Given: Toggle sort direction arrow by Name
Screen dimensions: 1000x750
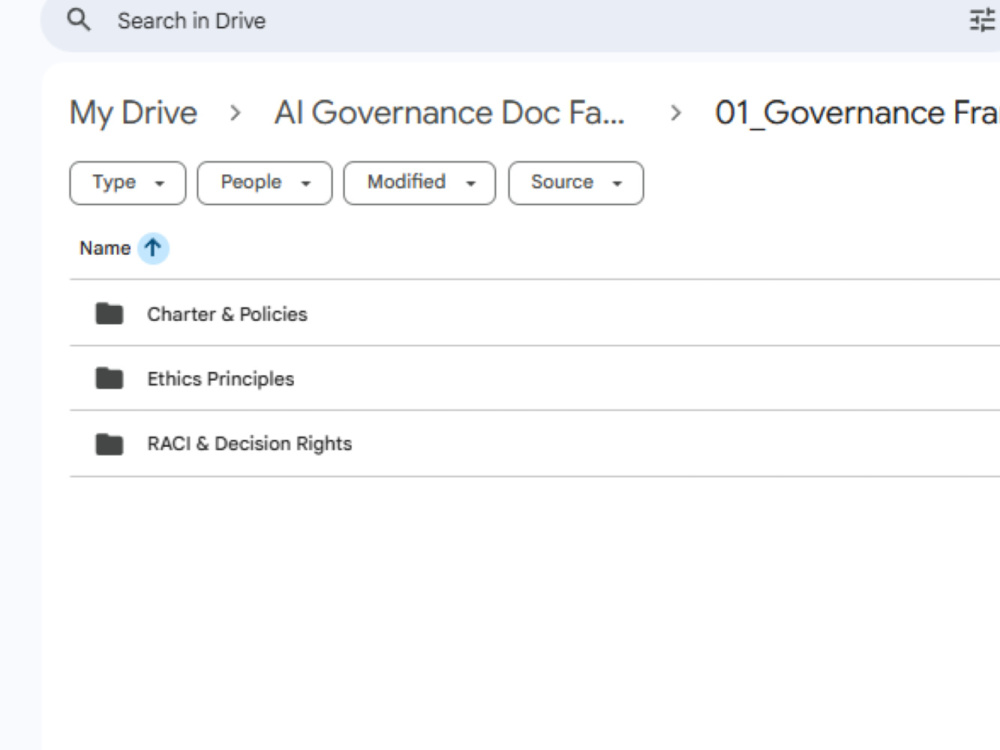Looking at the screenshot, I should click(x=153, y=248).
